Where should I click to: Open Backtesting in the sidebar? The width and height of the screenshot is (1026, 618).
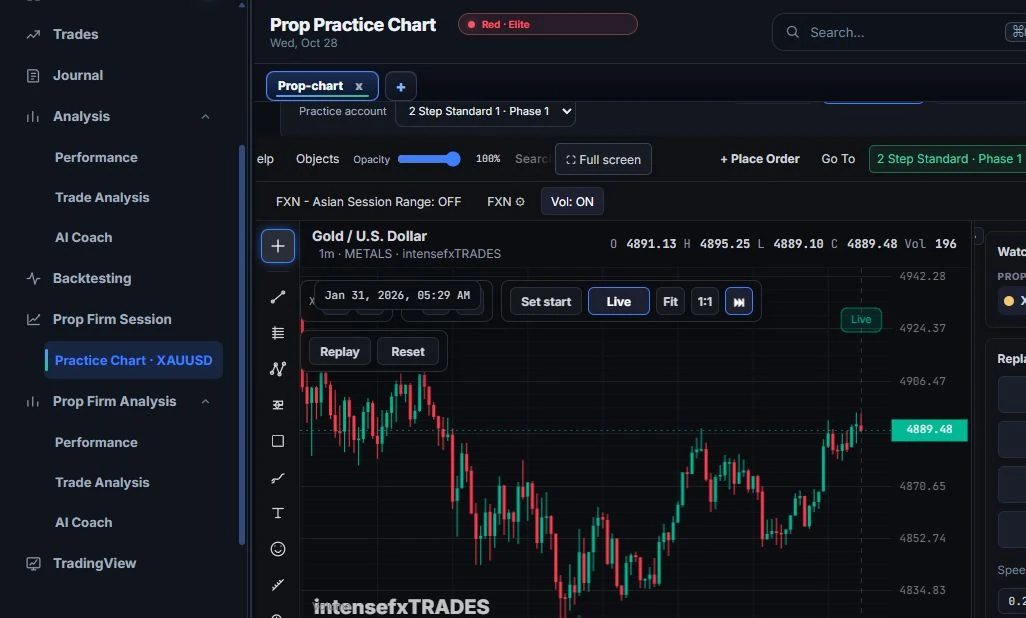point(92,278)
